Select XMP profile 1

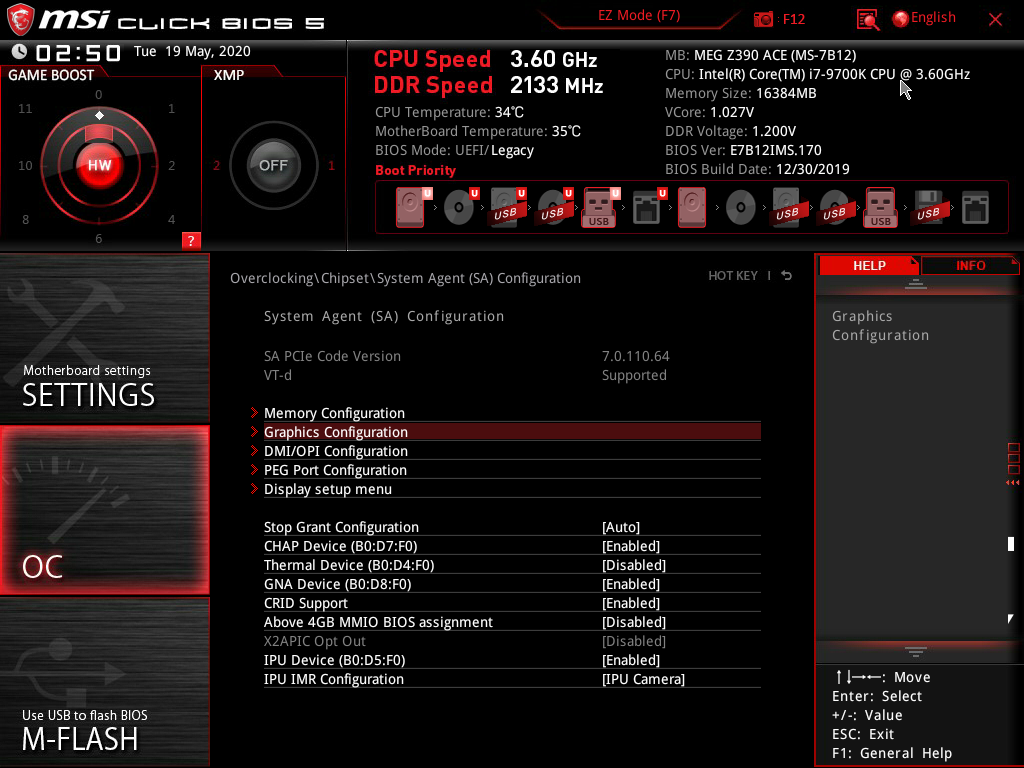pos(331,165)
